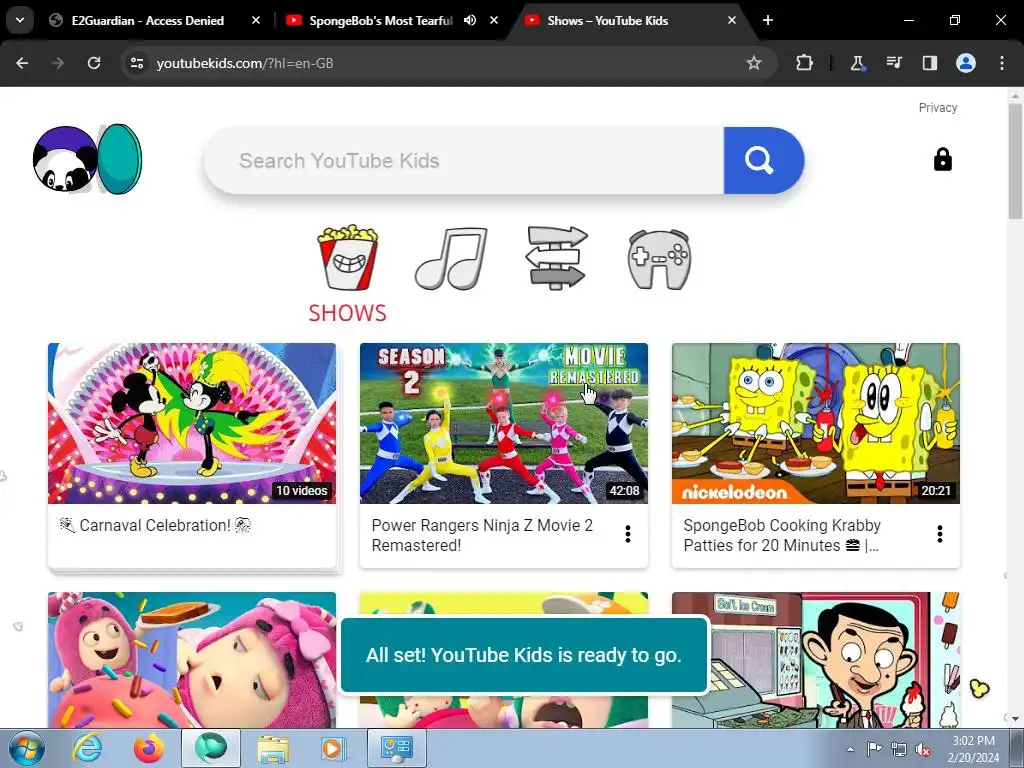Go back to previous page
The height and width of the screenshot is (768, 1024).
(x=22, y=63)
